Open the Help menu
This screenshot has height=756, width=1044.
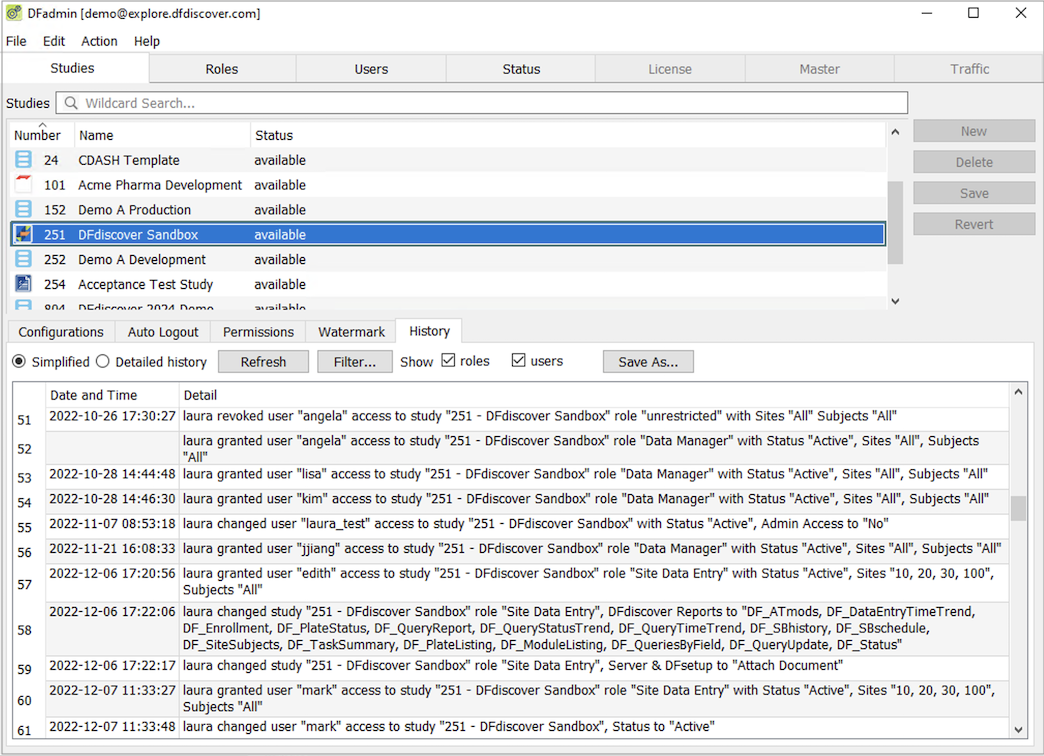point(146,41)
